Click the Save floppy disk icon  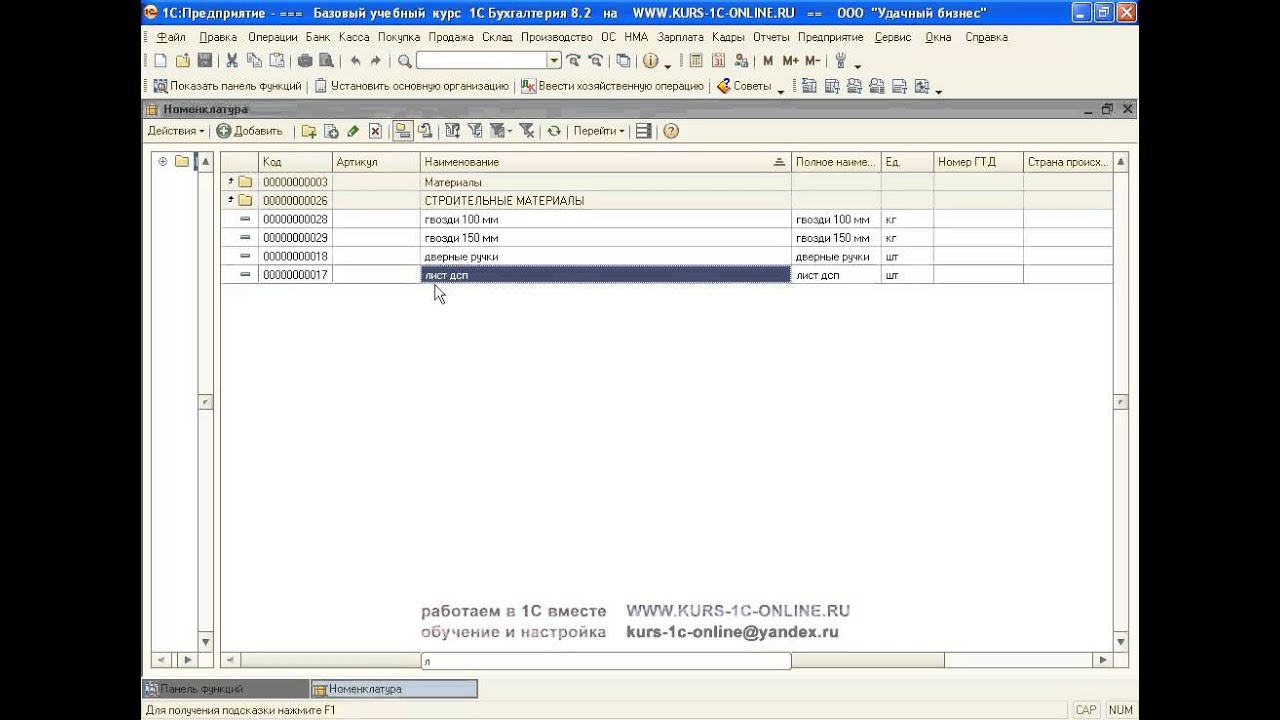[x=204, y=61]
